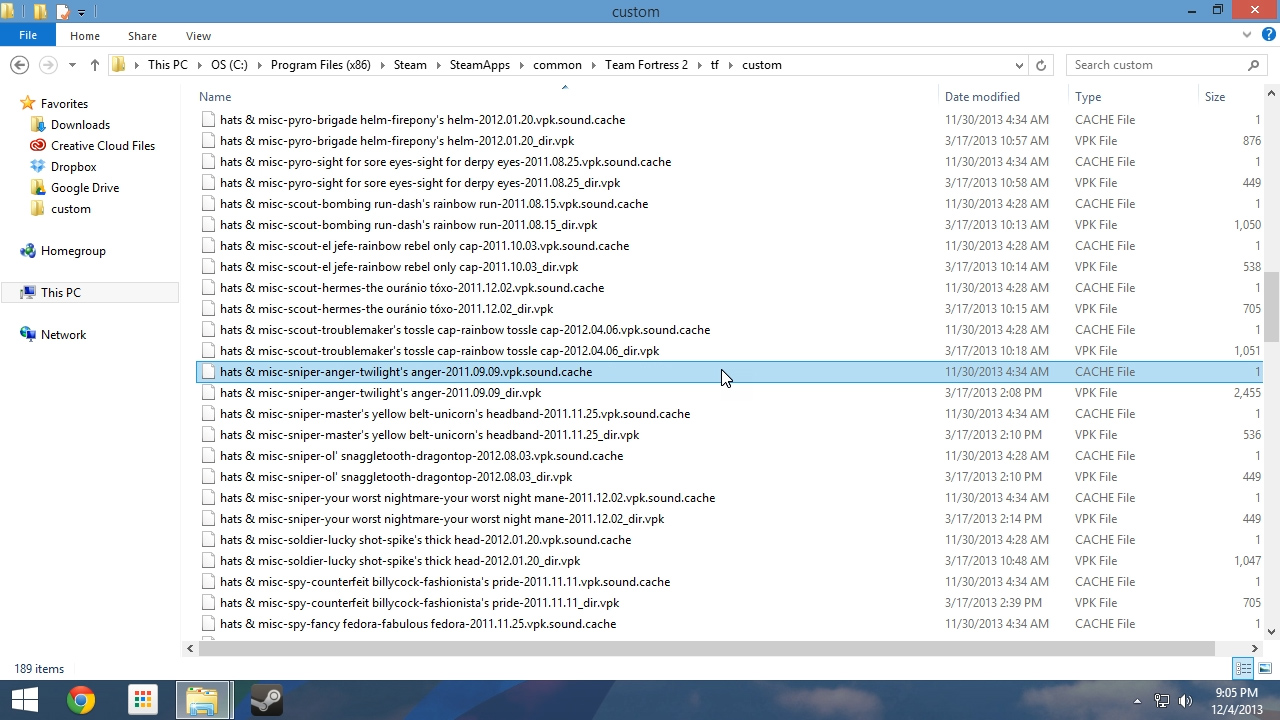Screen dimensions: 1280x720
Task: Open the Windows Start button
Action: click(x=24, y=700)
